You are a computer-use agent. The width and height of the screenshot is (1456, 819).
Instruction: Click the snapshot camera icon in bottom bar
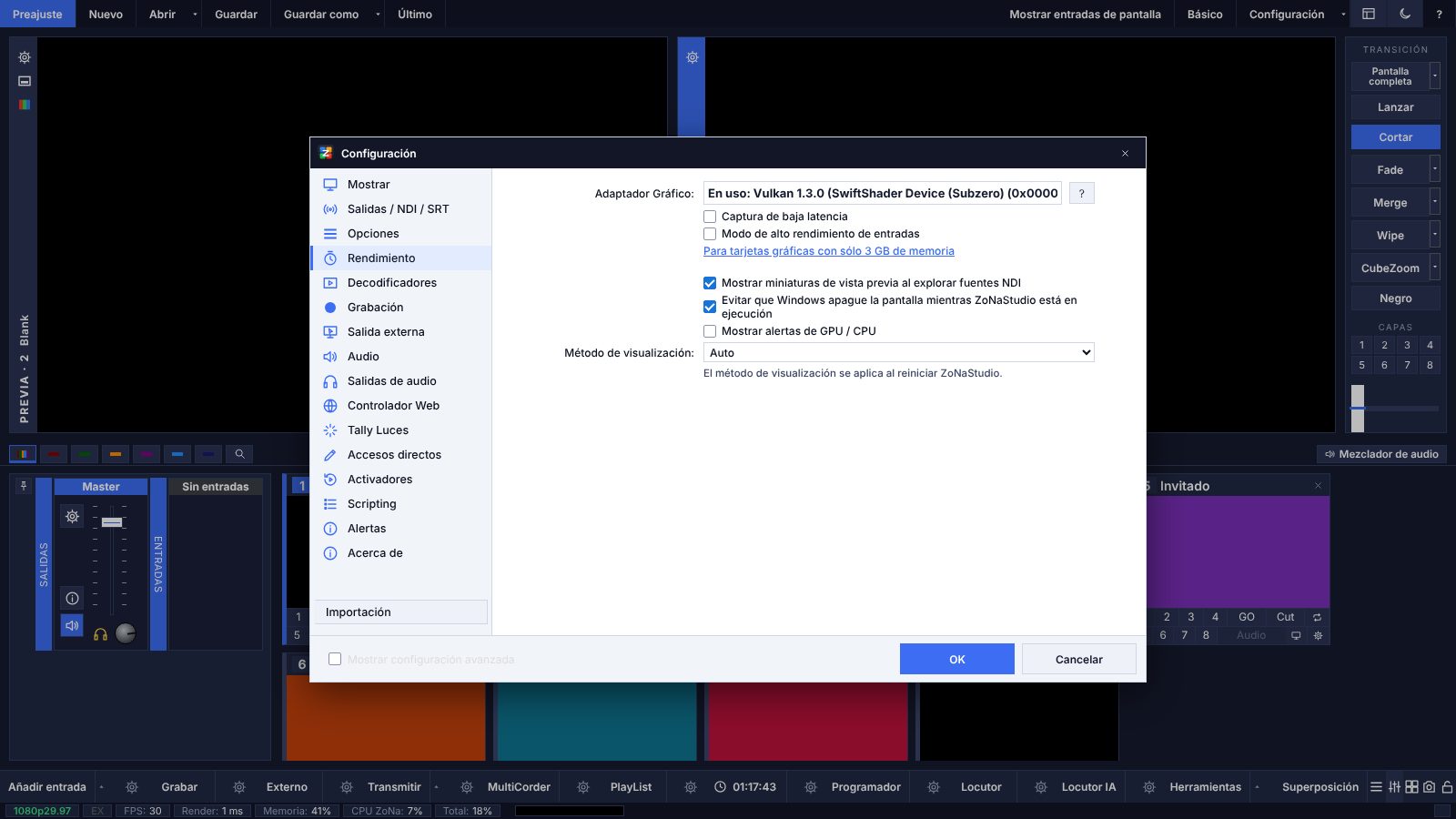click(x=1429, y=787)
